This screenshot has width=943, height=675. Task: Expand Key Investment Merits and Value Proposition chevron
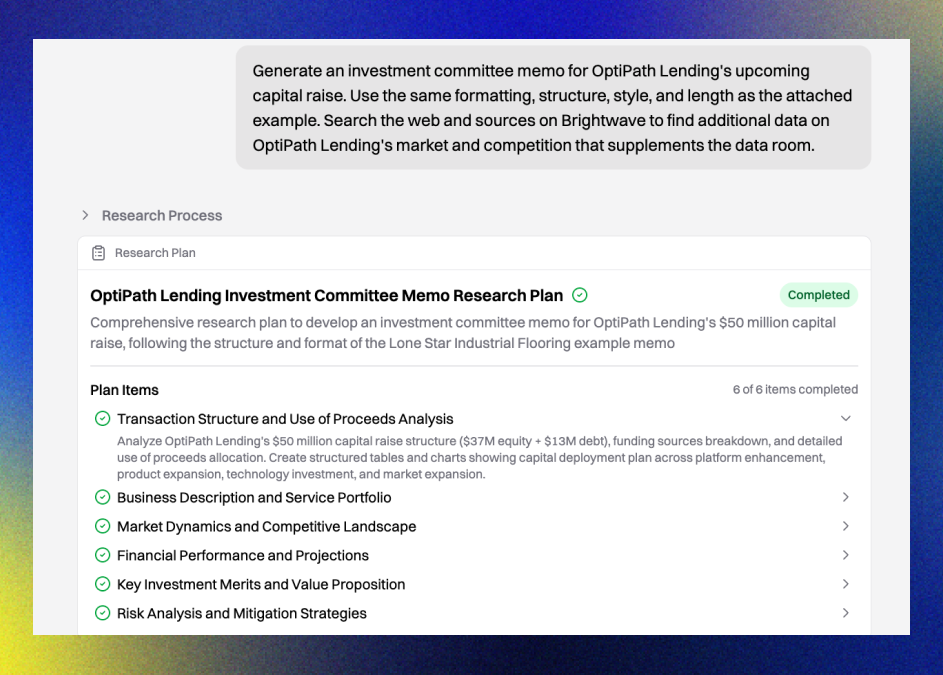click(846, 584)
